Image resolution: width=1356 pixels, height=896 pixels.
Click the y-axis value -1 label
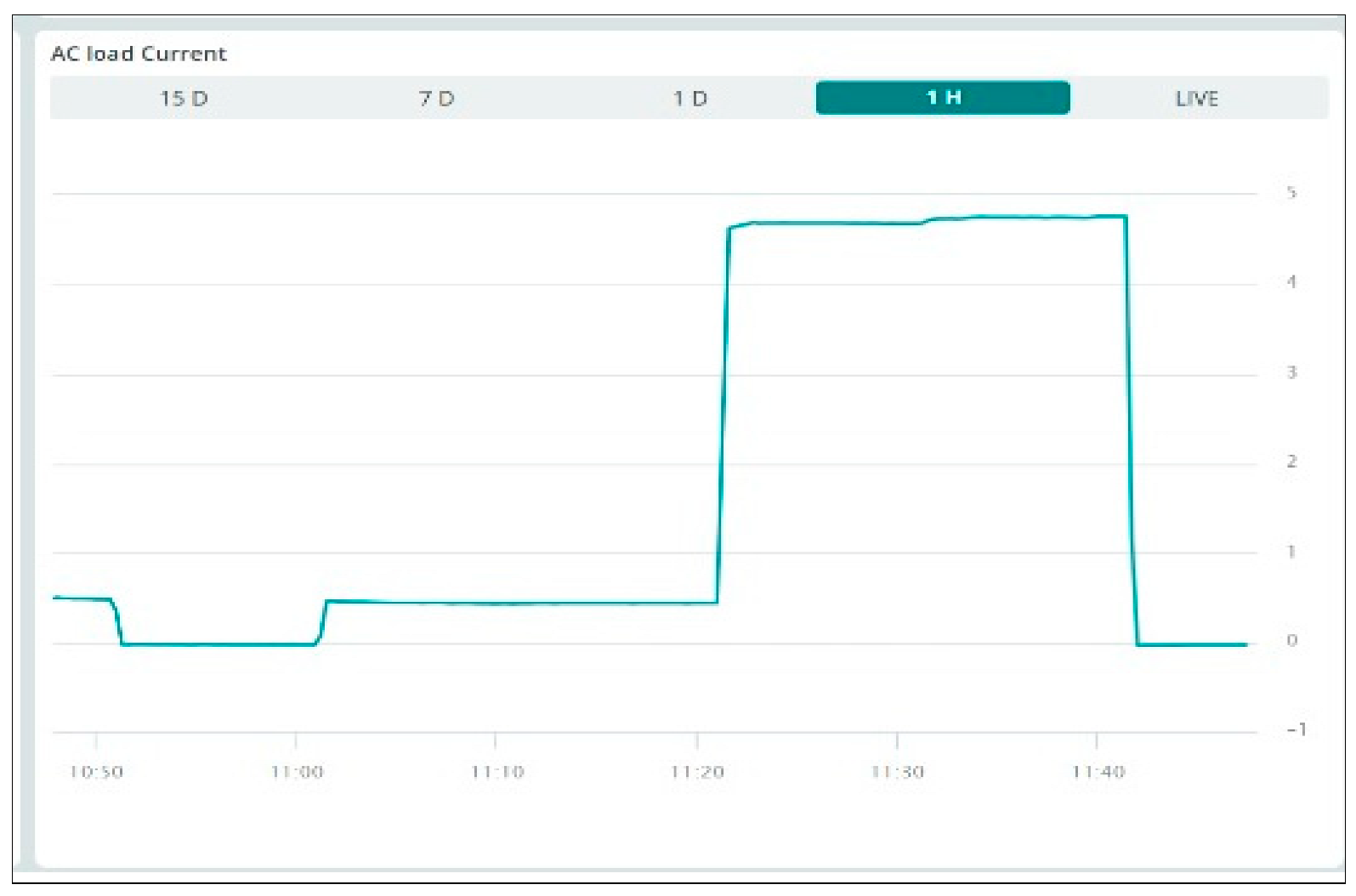pos(1296,730)
